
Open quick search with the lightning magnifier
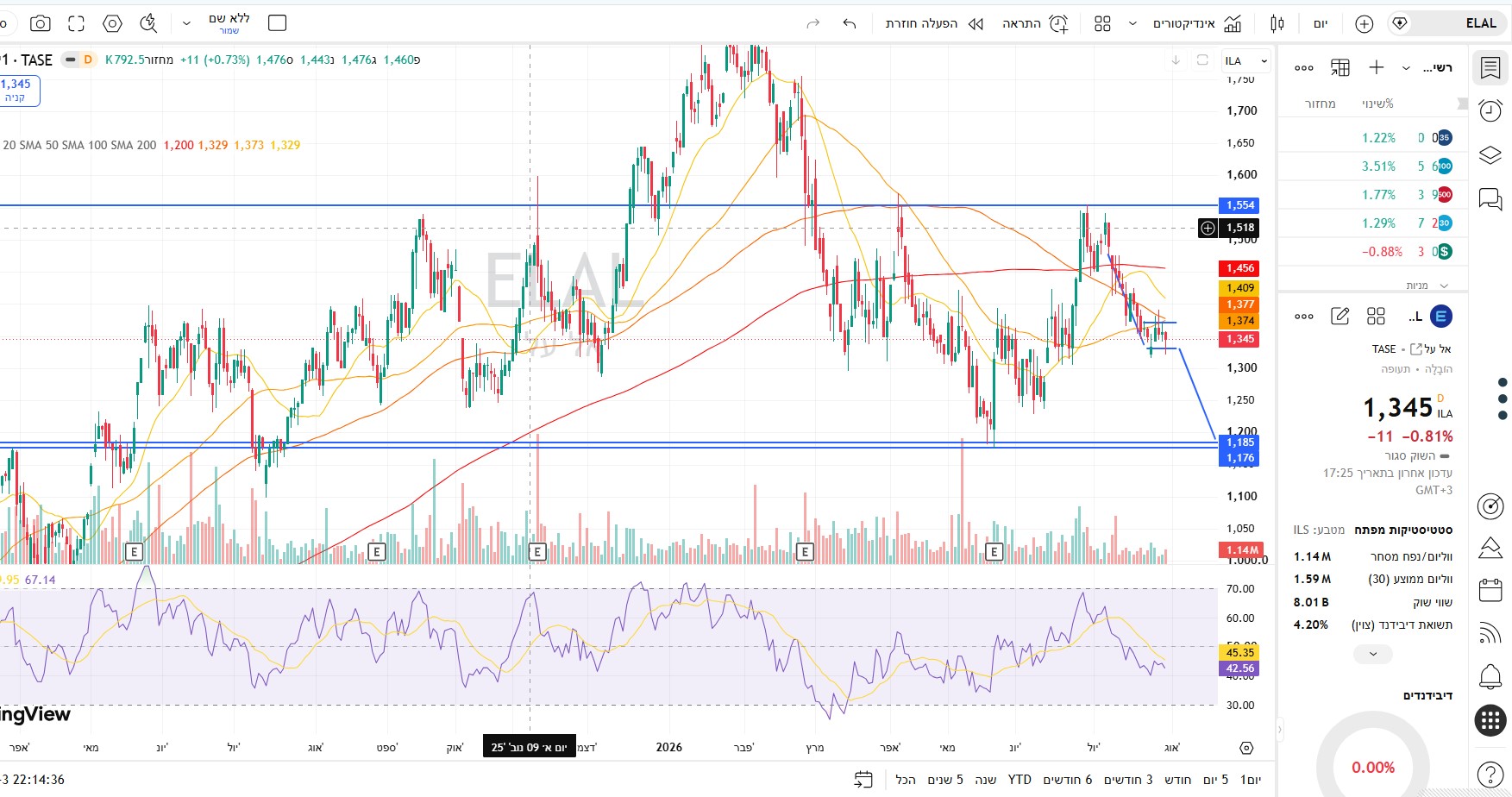(148, 23)
